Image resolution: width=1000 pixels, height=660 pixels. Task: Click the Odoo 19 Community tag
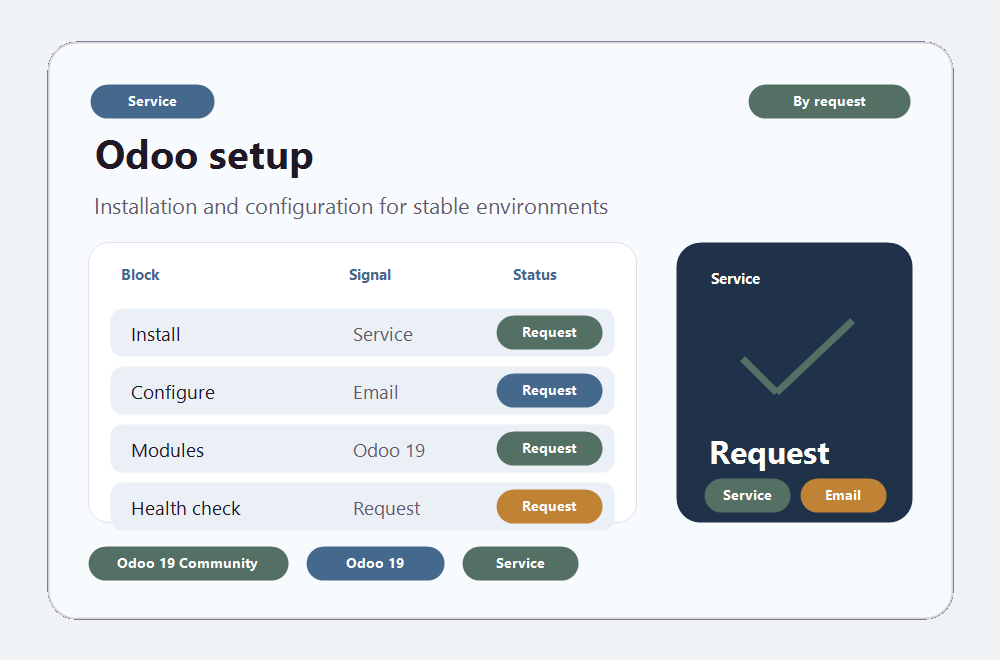coord(188,563)
